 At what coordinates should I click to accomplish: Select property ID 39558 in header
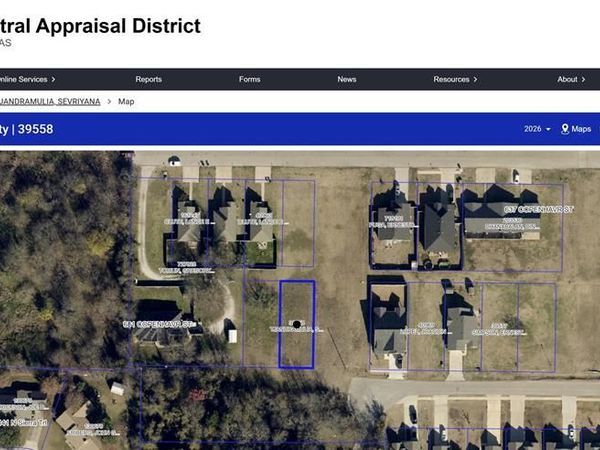[35, 129]
